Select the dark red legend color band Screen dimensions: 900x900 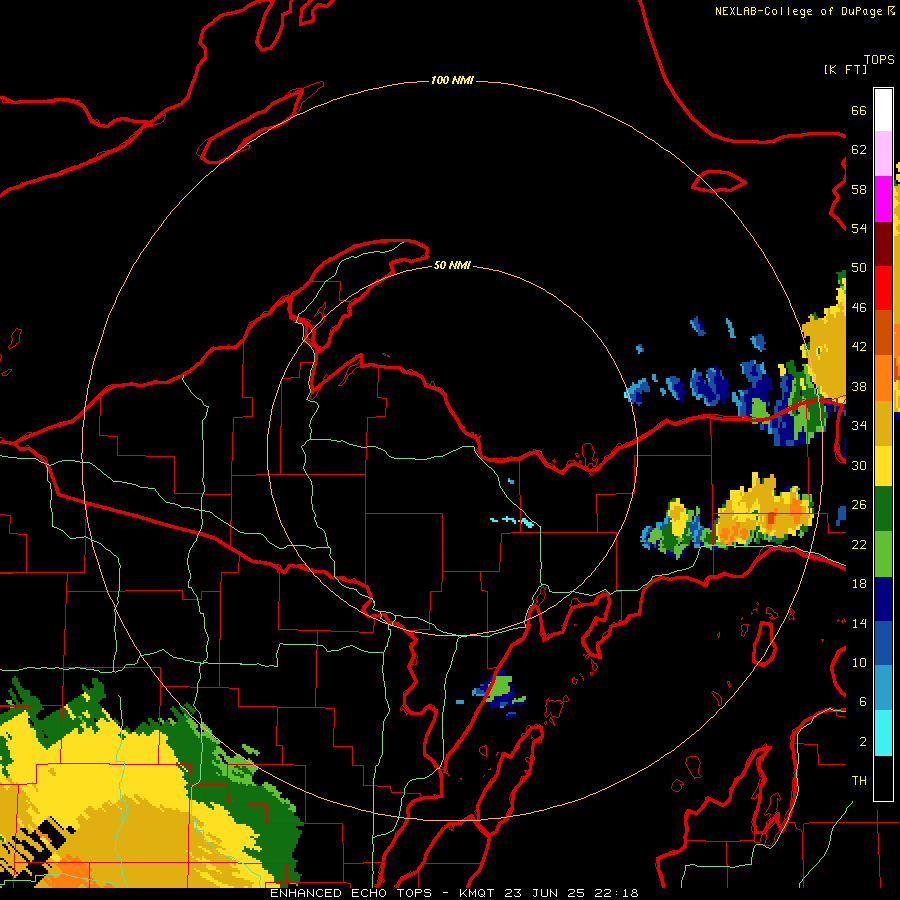click(883, 243)
